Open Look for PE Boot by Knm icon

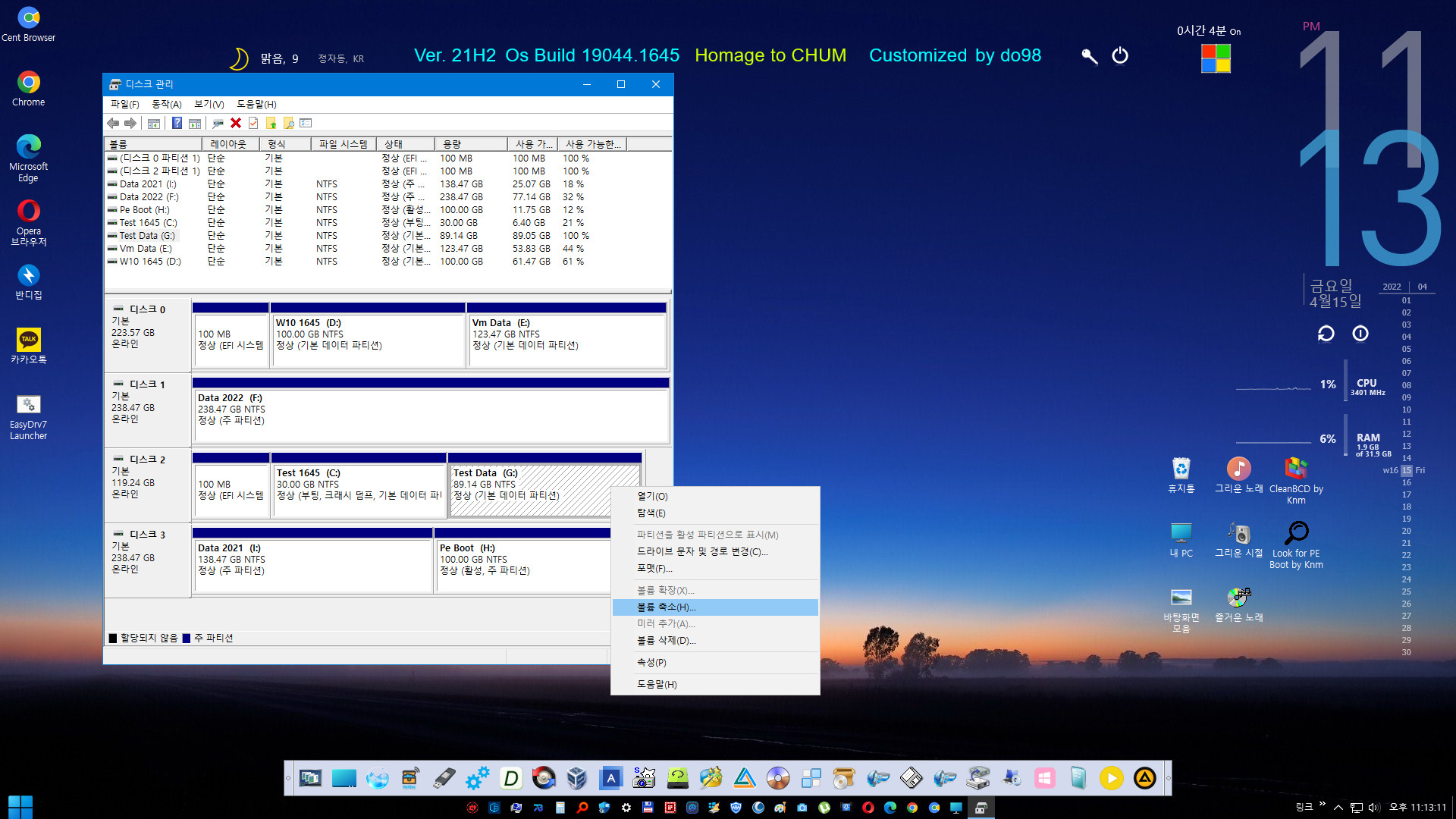pyautogui.click(x=1296, y=545)
